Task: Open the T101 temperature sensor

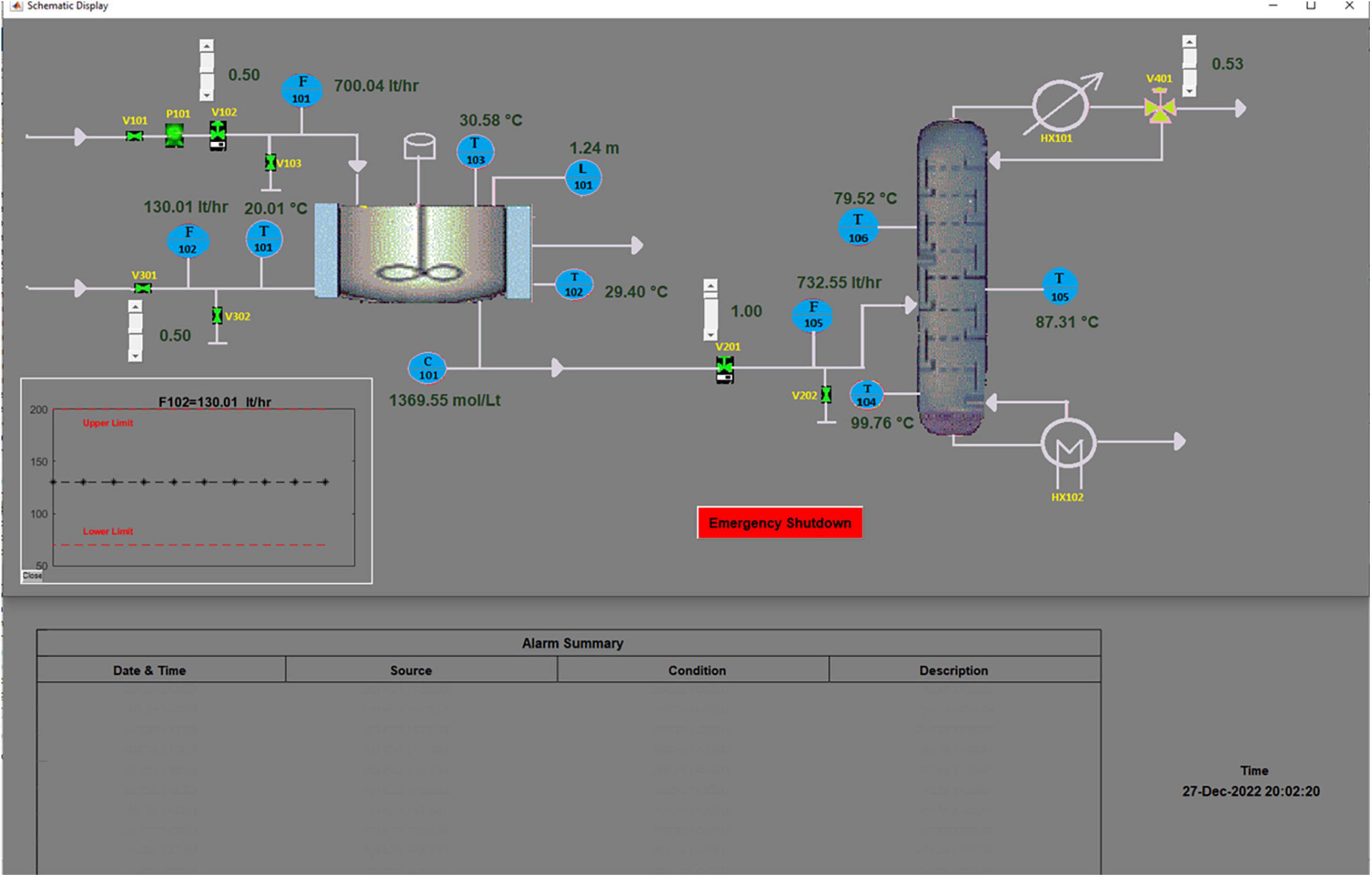Action: [263, 239]
